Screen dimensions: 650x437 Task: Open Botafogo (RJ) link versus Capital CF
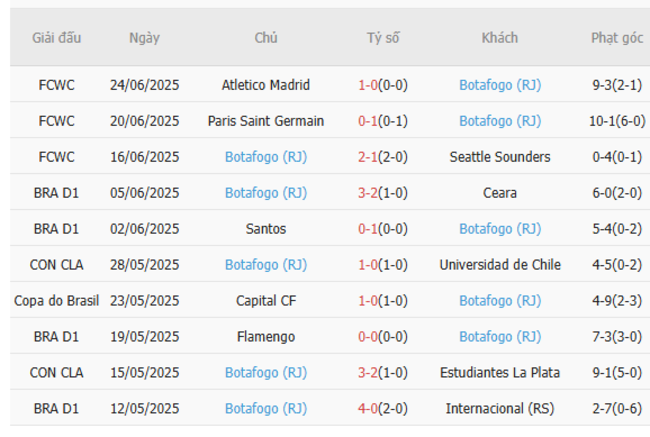(499, 301)
